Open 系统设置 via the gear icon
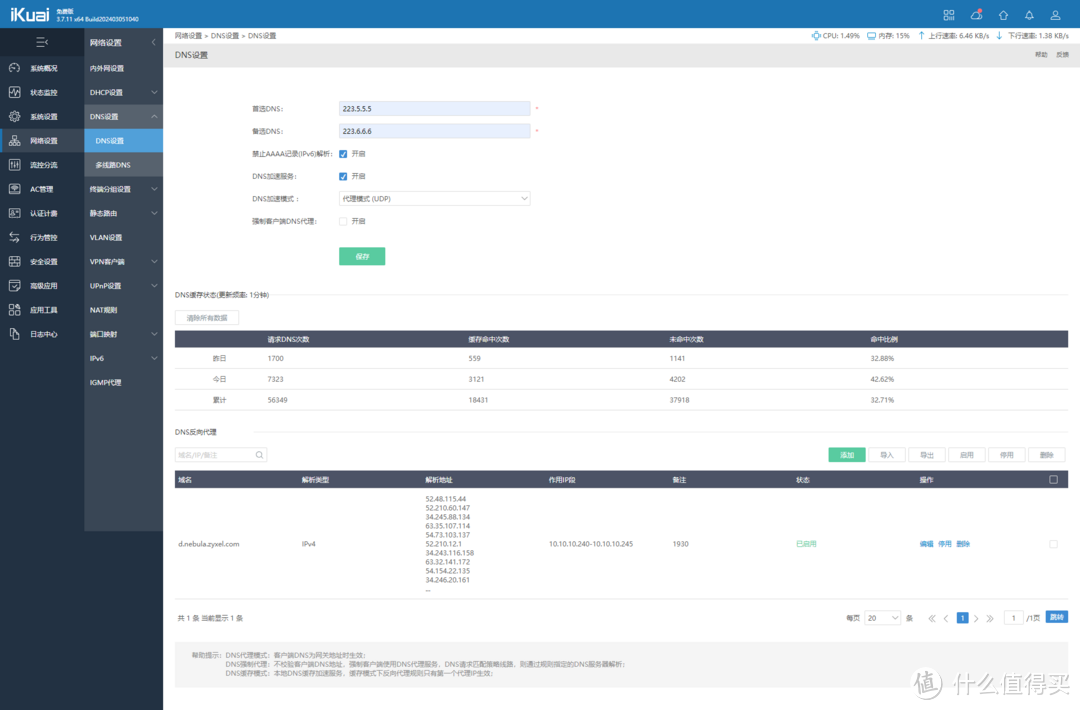The width and height of the screenshot is (1080, 710). click(14, 117)
